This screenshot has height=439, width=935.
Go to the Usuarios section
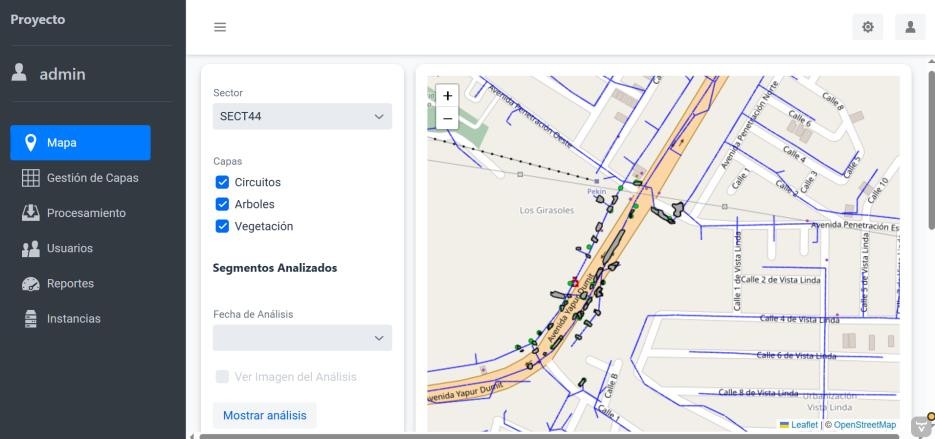point(69,248)
